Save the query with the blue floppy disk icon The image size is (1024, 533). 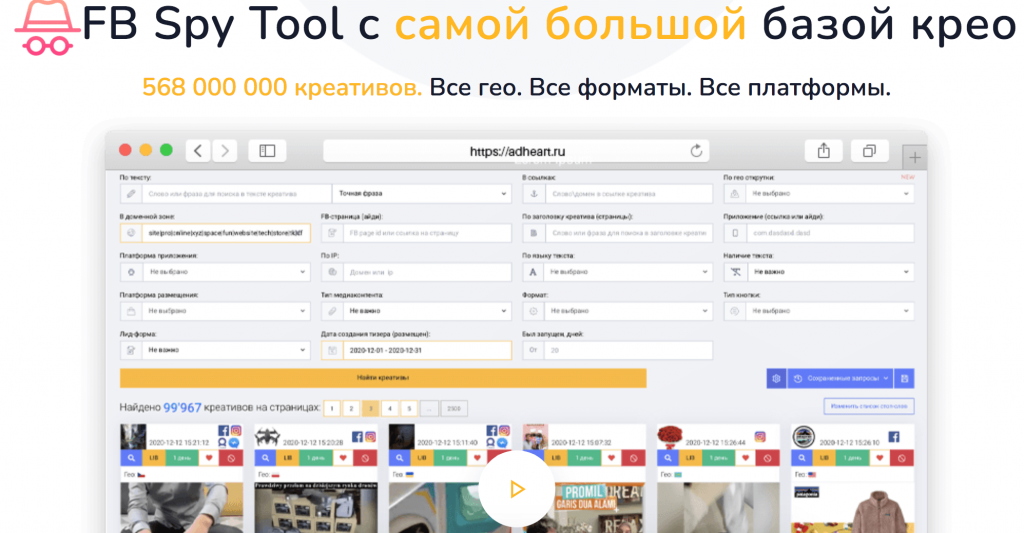click(x=904, y=378)
